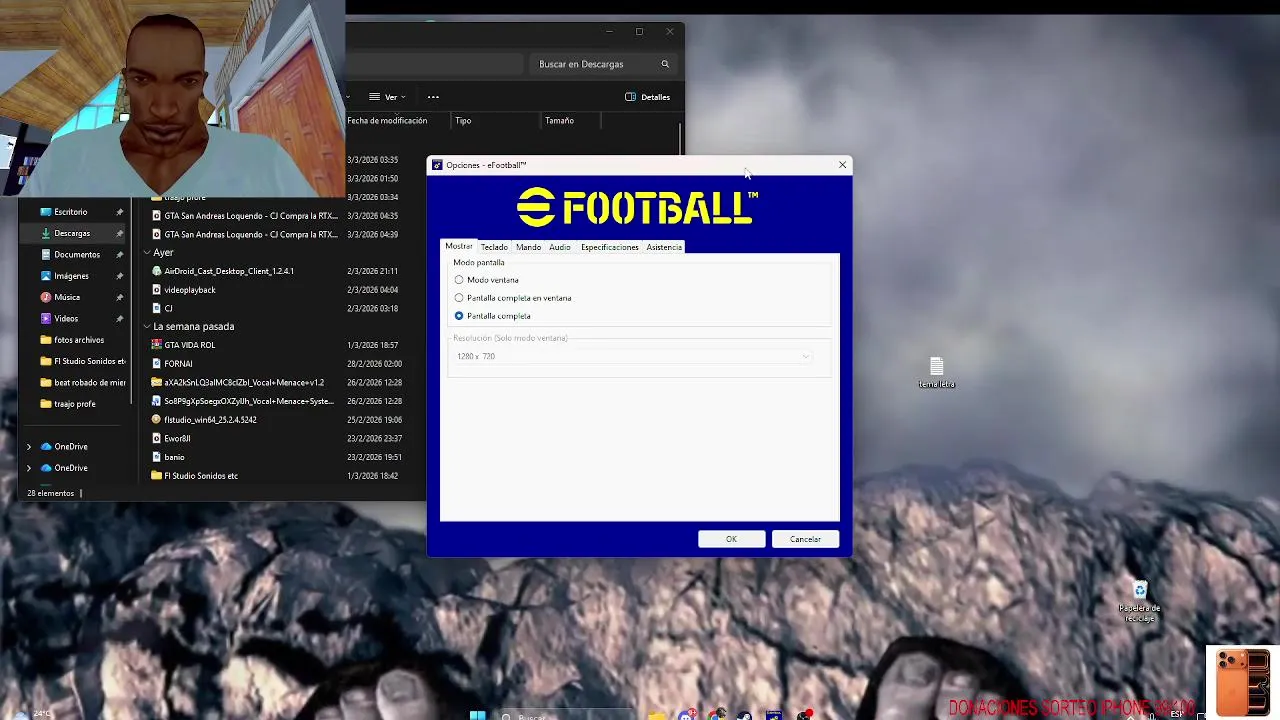The image size is (1280, 720).
Task: Select the flstudio_win64_25.2.4.5242 installer
Action: click(210, 420)
